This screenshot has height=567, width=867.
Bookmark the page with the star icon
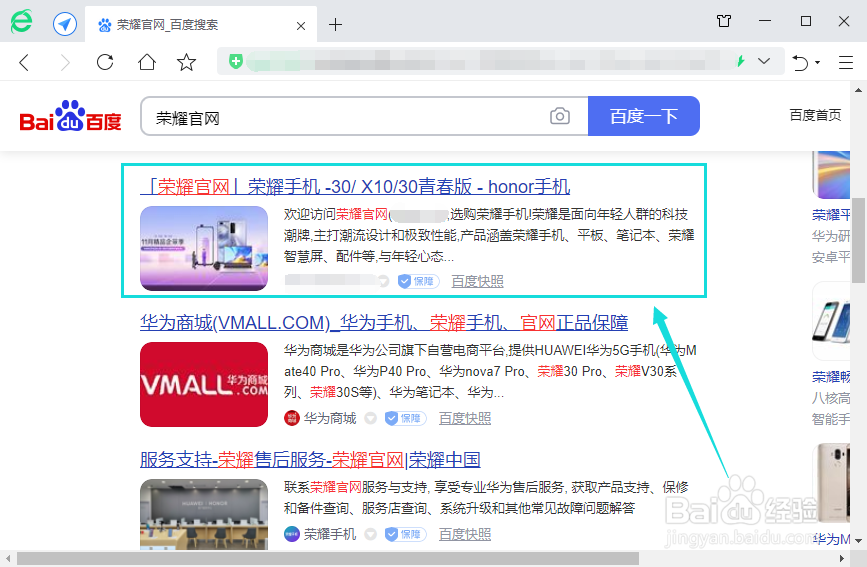click(186, 62)
